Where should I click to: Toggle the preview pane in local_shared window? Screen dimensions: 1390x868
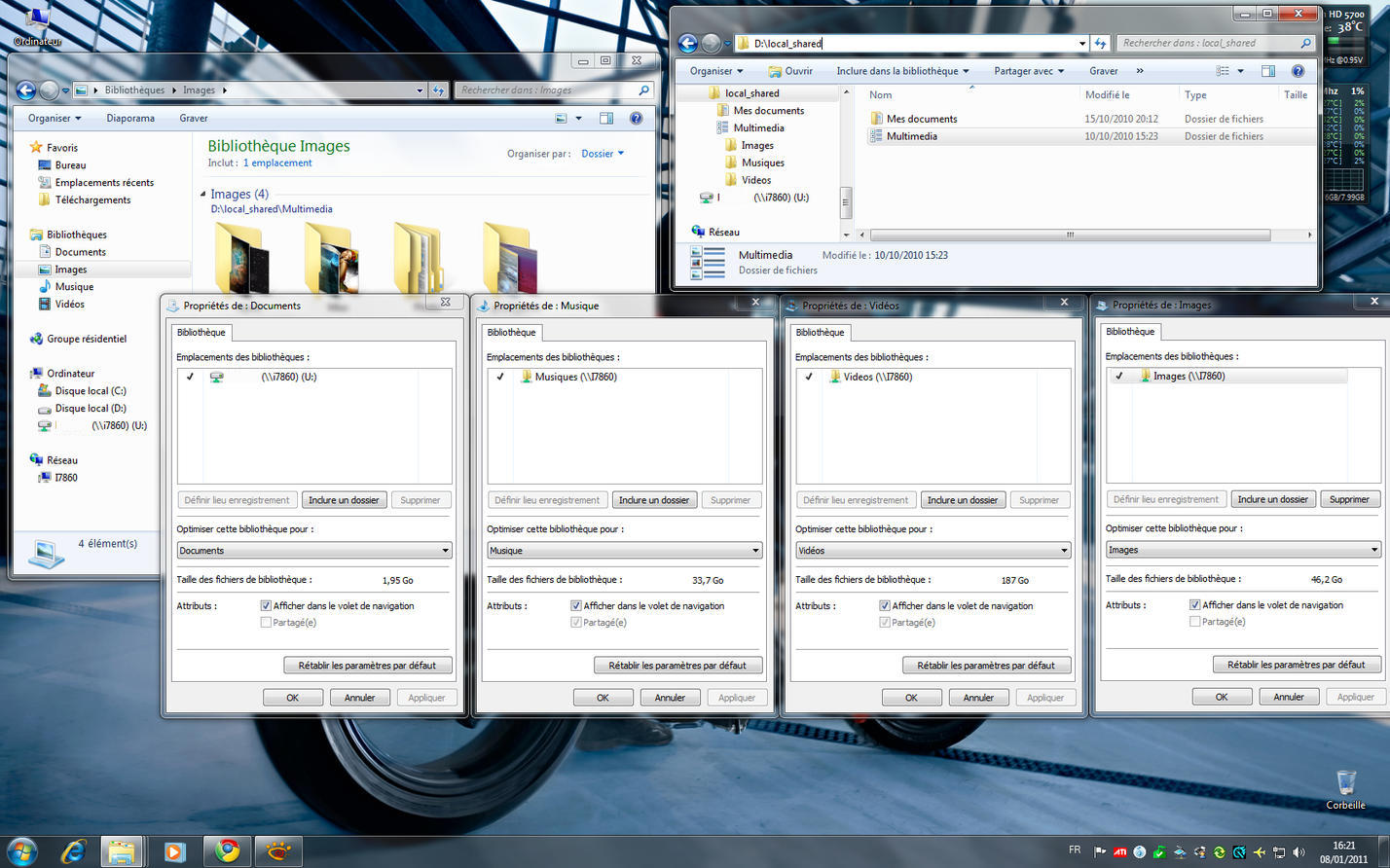pos(1267,71)
